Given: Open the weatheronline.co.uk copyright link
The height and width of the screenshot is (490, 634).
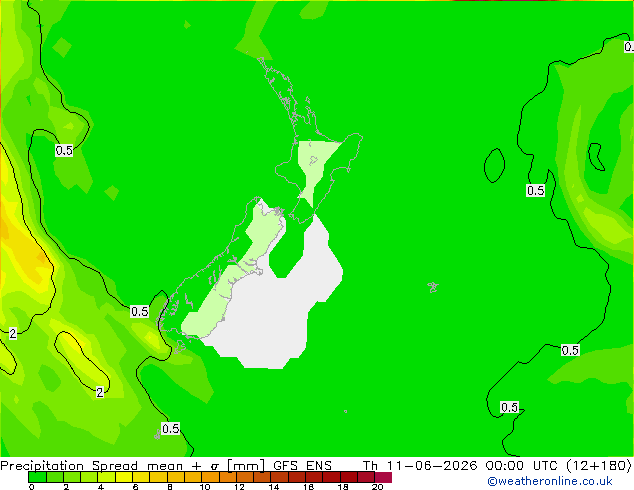Looking at the screenshot, I should [x=550, y=481].
